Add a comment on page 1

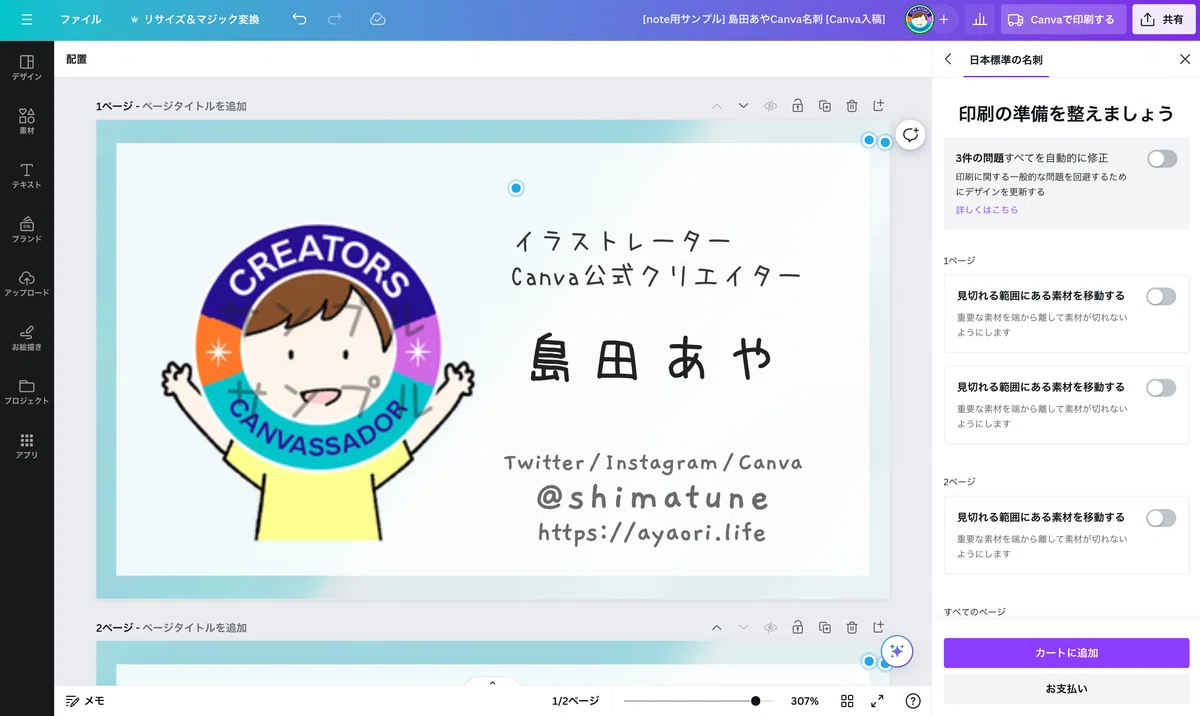point(910,135)
